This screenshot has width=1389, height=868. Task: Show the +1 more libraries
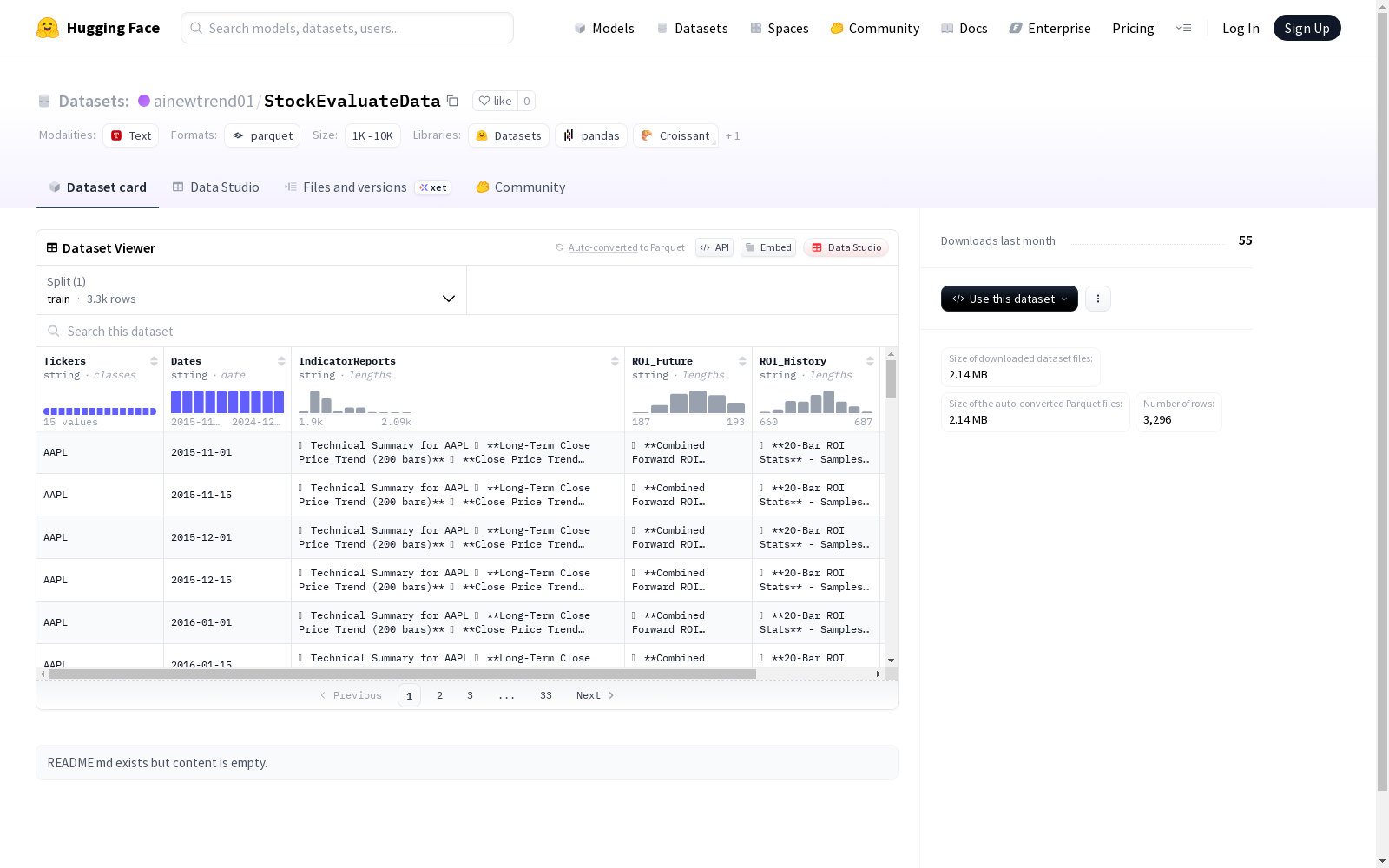733,135
